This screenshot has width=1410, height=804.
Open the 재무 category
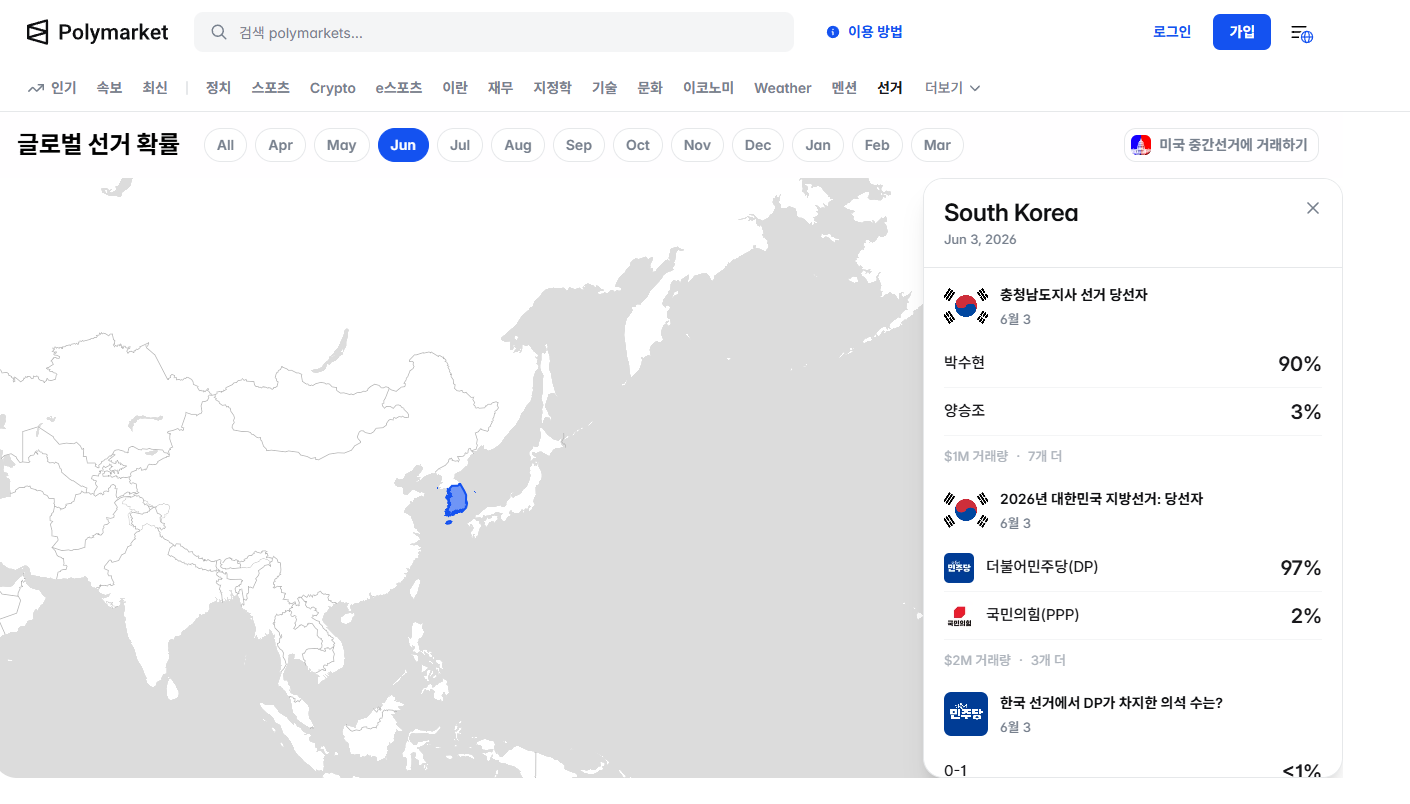click(x=500, y=88)
